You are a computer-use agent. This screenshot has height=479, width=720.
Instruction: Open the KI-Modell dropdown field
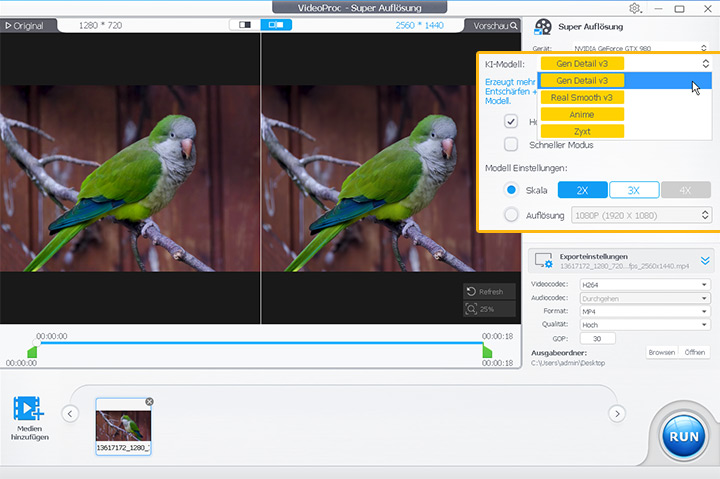tap(625, 64)
